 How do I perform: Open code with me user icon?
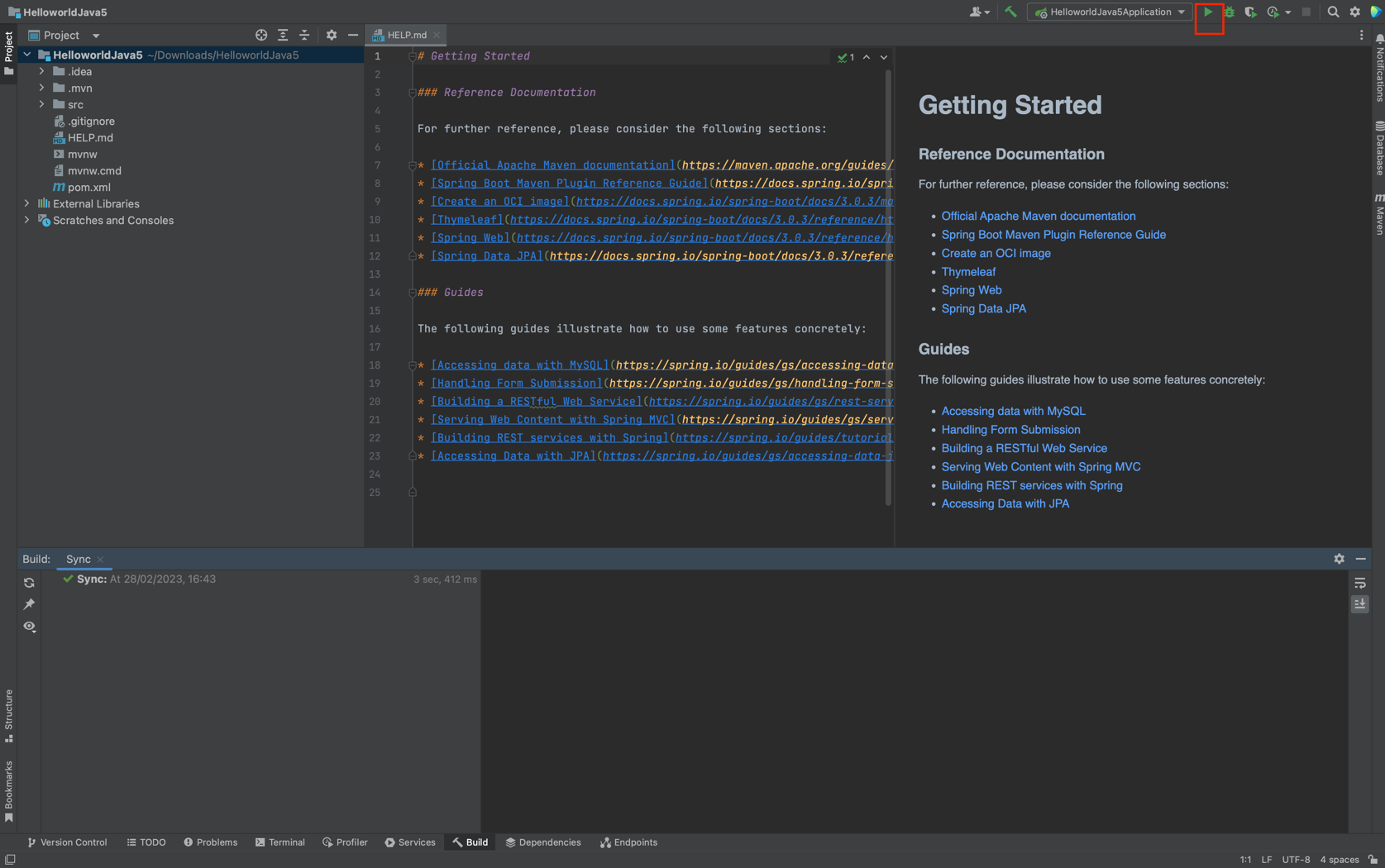click(x=979, y=12)
